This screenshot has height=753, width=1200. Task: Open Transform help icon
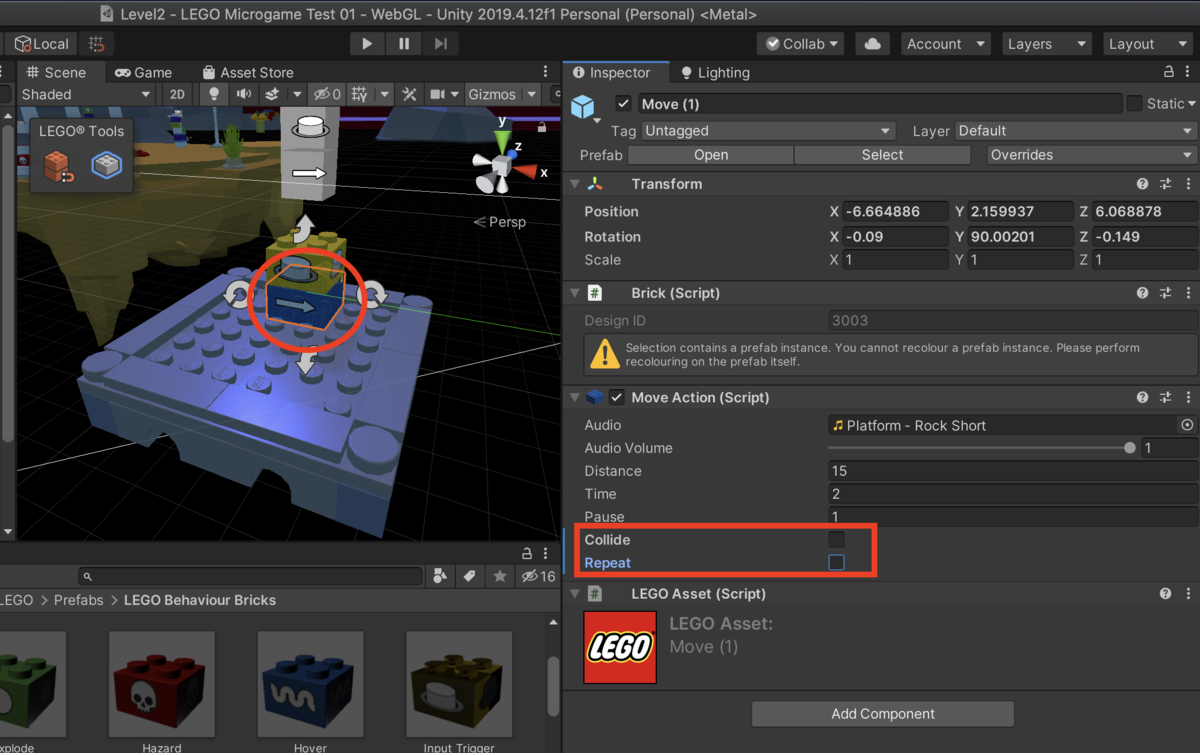[x=1142, y=184]
